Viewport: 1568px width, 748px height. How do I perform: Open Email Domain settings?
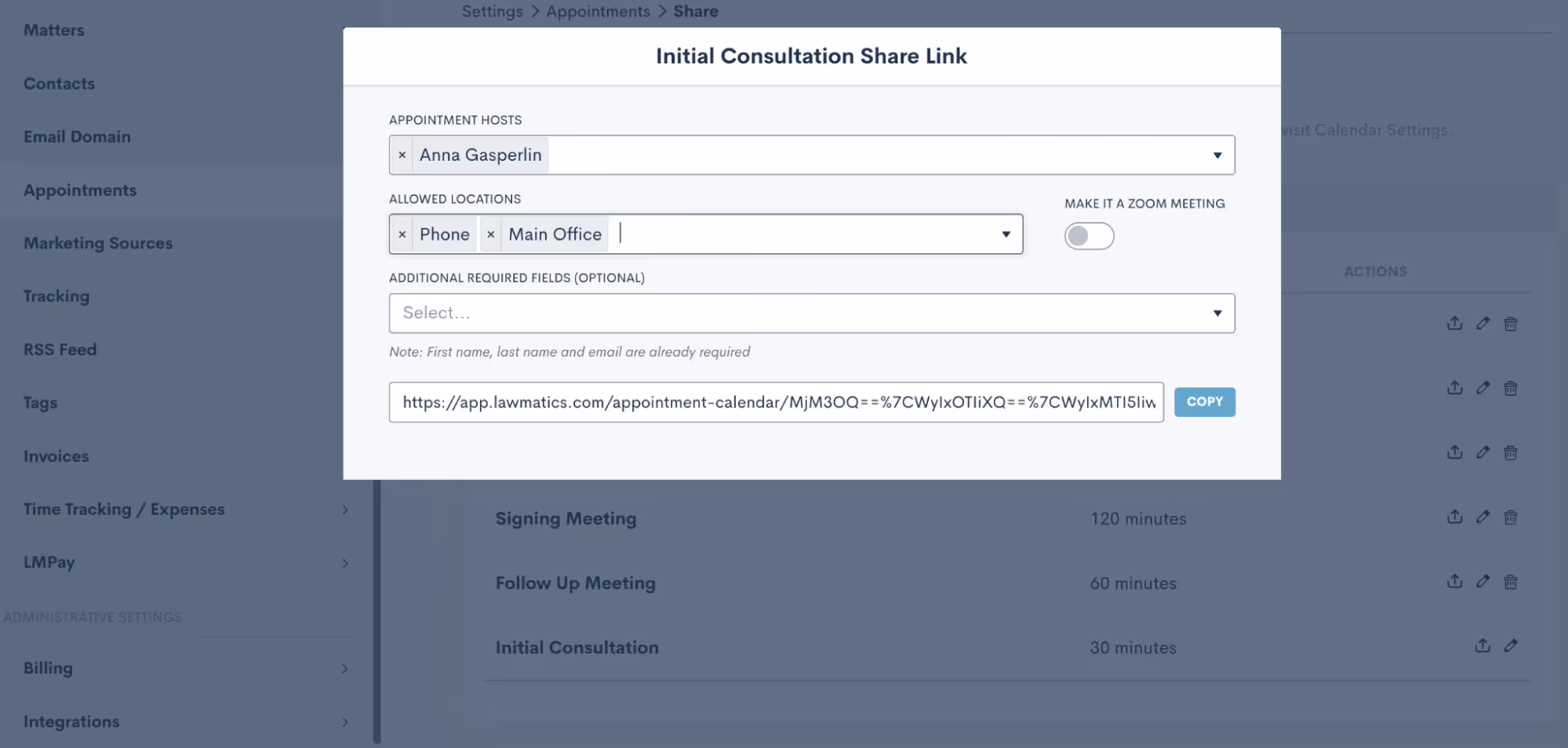[x=77, y=136]
